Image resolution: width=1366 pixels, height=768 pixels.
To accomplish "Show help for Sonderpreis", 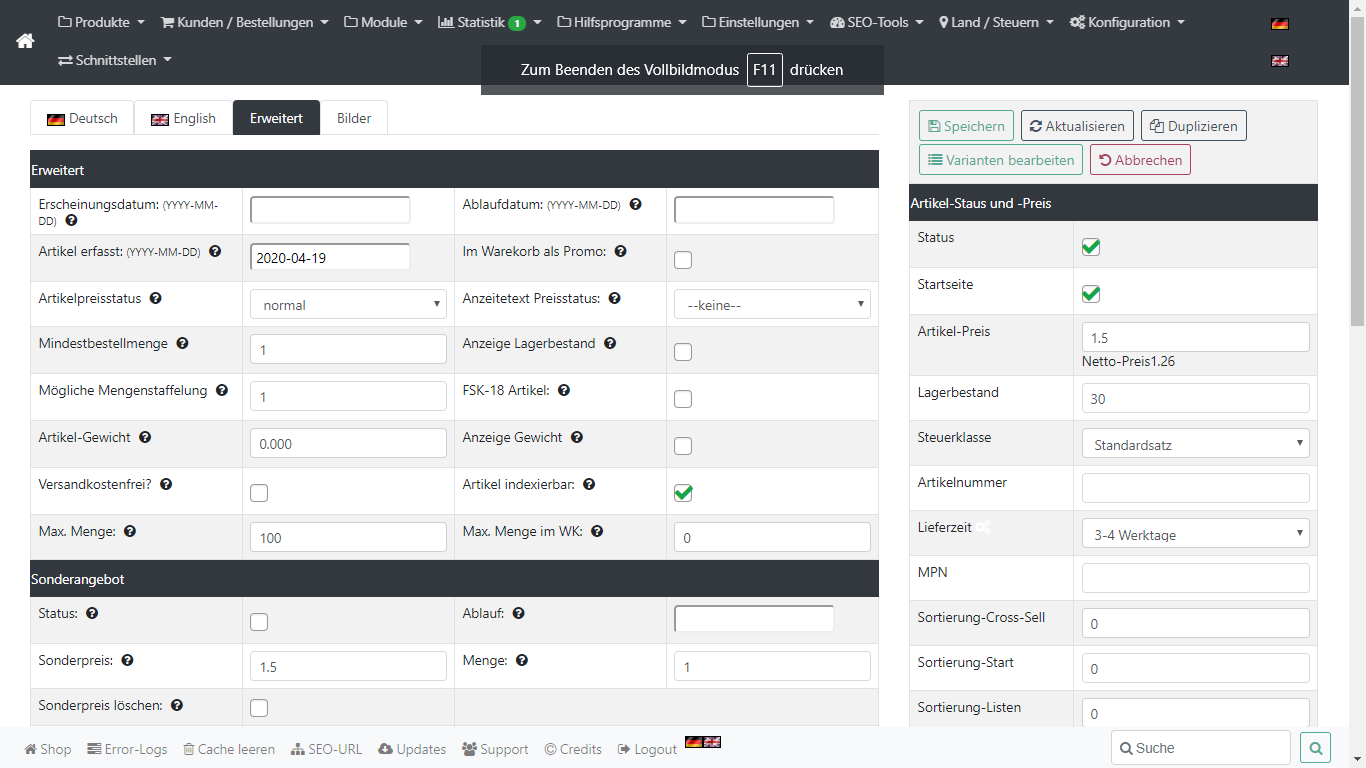I will click(127, 660).
